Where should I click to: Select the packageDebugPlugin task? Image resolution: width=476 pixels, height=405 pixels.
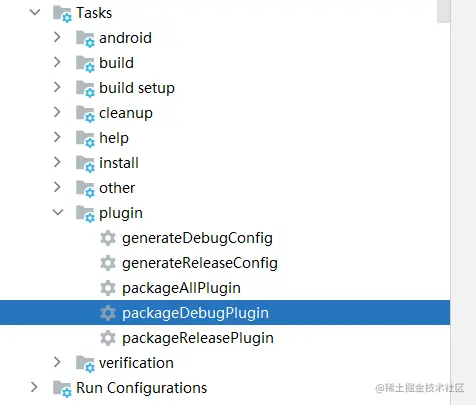[225, 313]
